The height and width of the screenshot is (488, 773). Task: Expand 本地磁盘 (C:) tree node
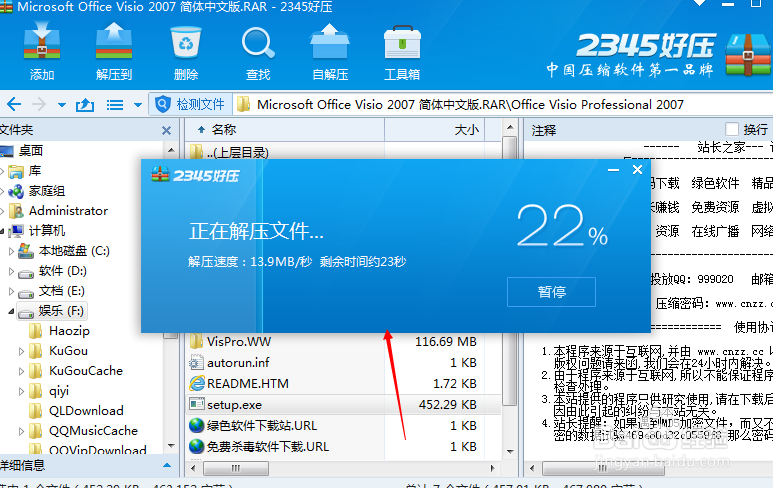(11, 251)
